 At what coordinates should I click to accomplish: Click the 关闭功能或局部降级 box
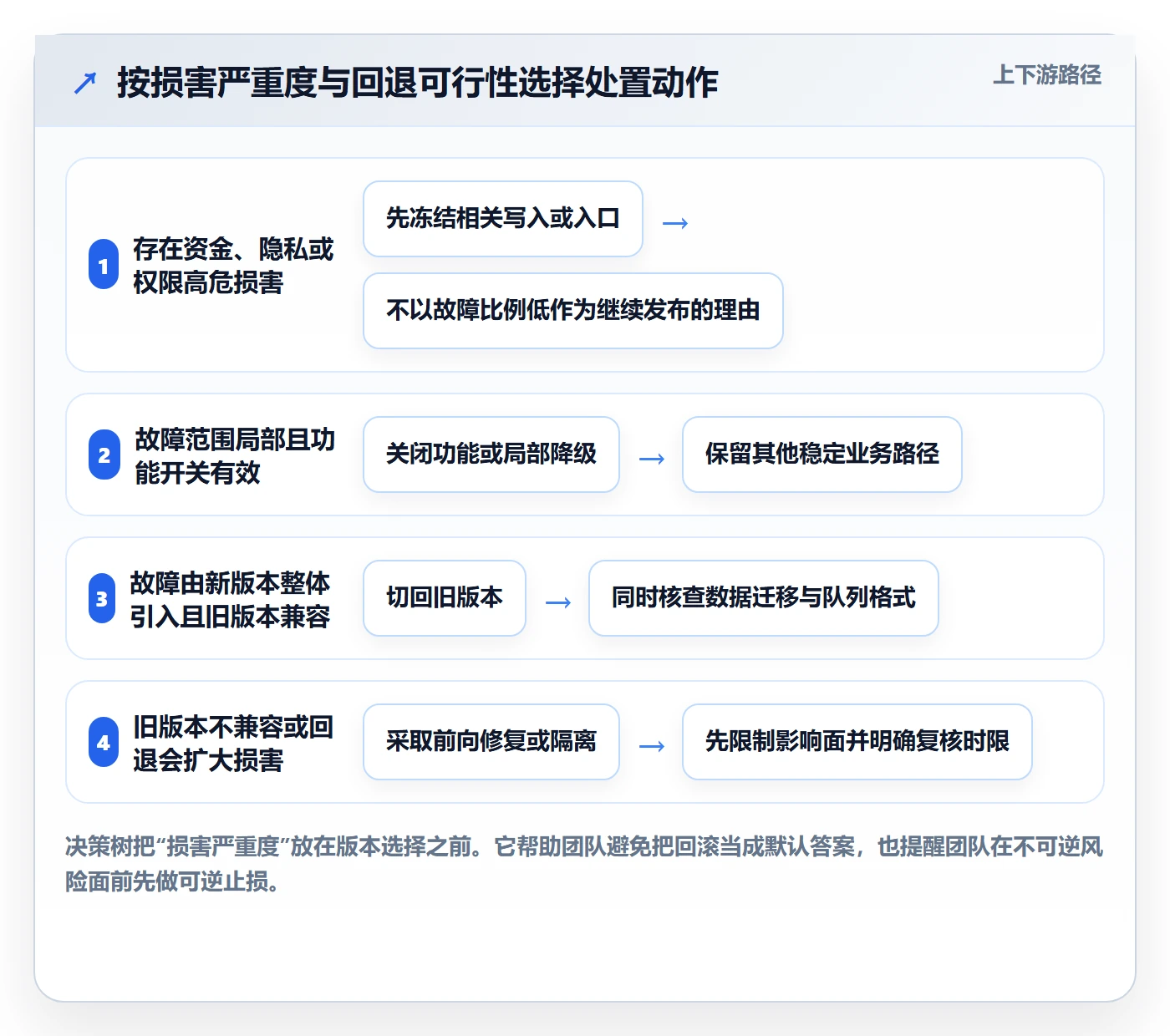pos(491,455)
